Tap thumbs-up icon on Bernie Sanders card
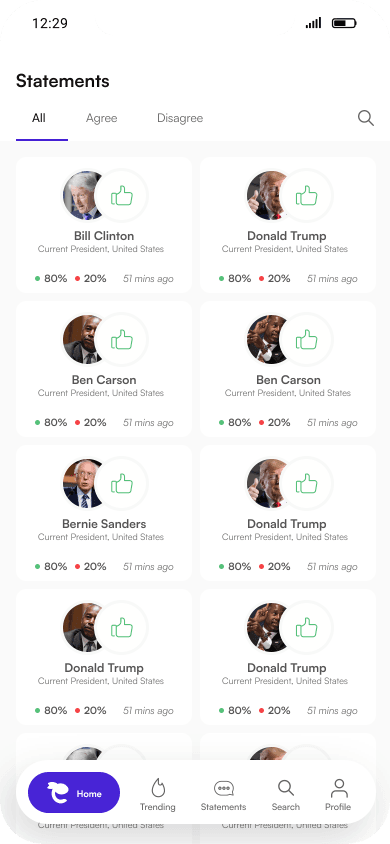The image size is (390, 844). pyautogui.click(x=122, y=484)
